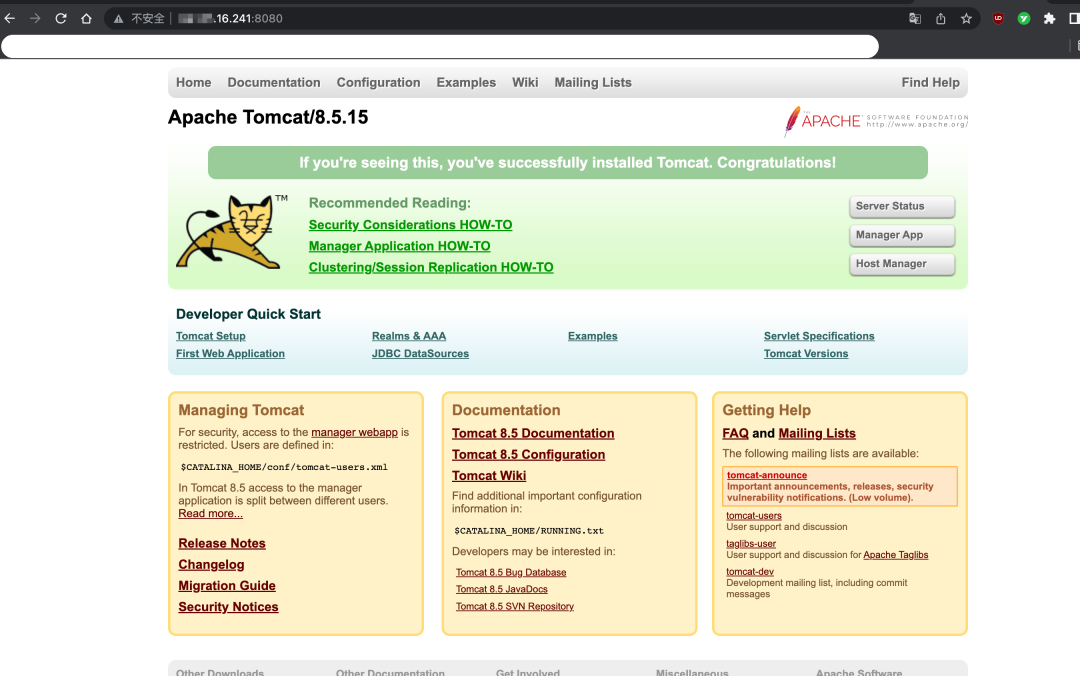Open the tomcat-dev mailing list link
Viewport: 1080px width, 676px height.
point(749,571)
